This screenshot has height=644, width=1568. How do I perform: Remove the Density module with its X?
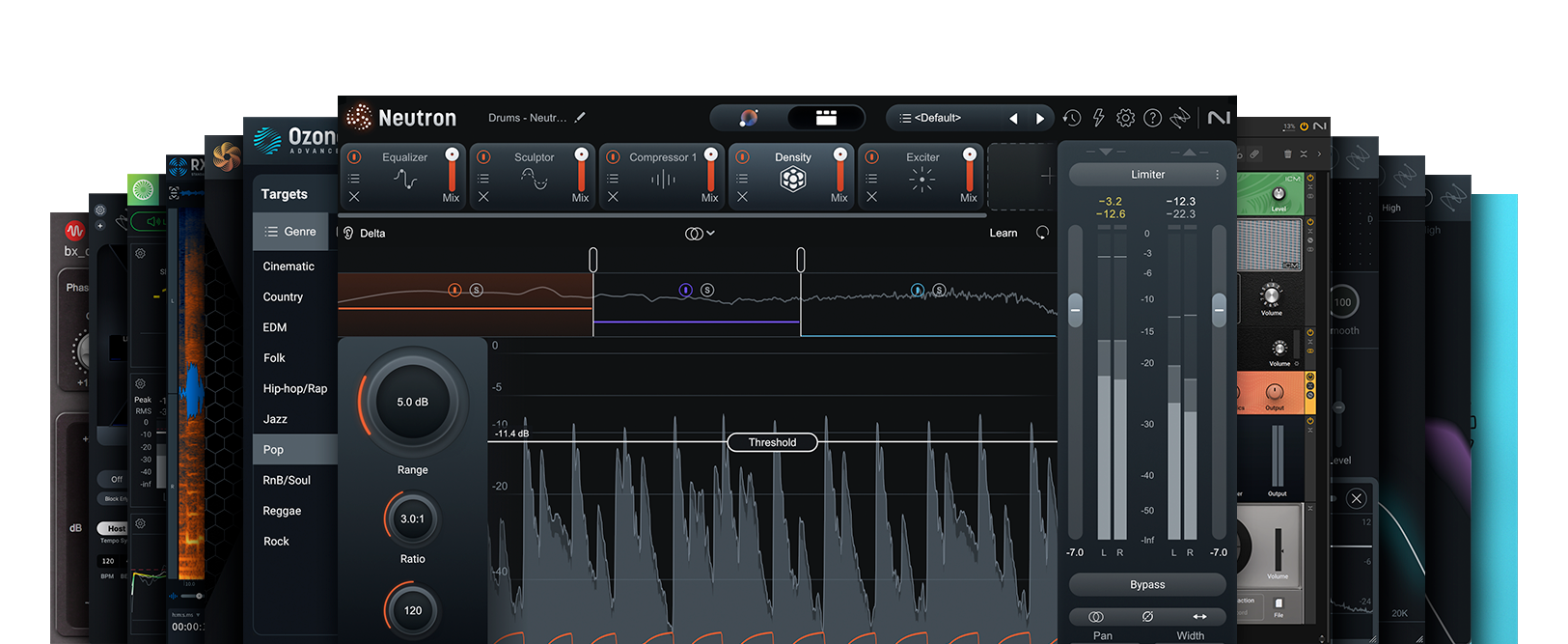[x=742, y=197]
